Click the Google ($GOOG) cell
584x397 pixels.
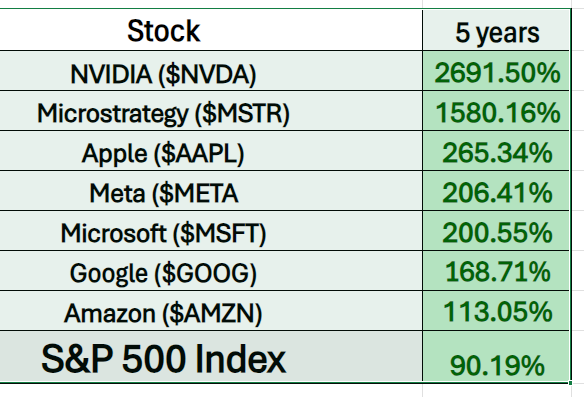click(x=211, y=271)
